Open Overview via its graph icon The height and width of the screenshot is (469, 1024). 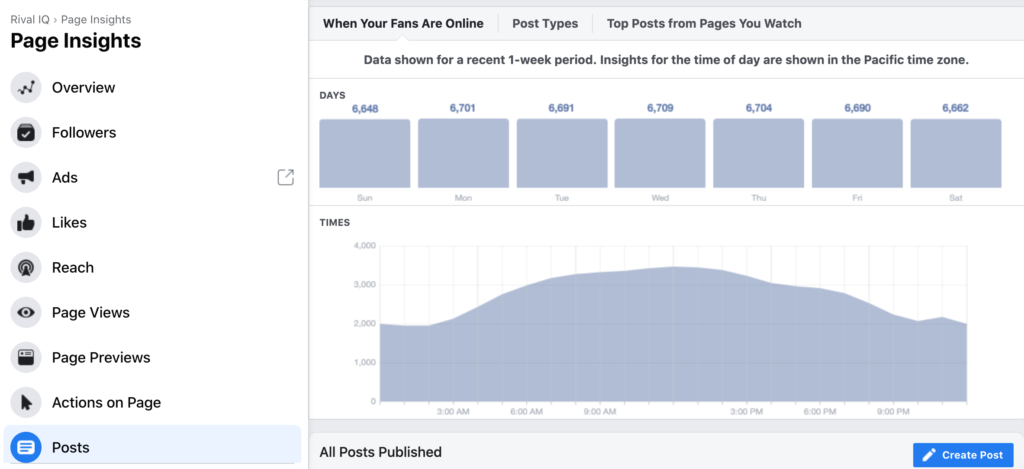(26, 88)
